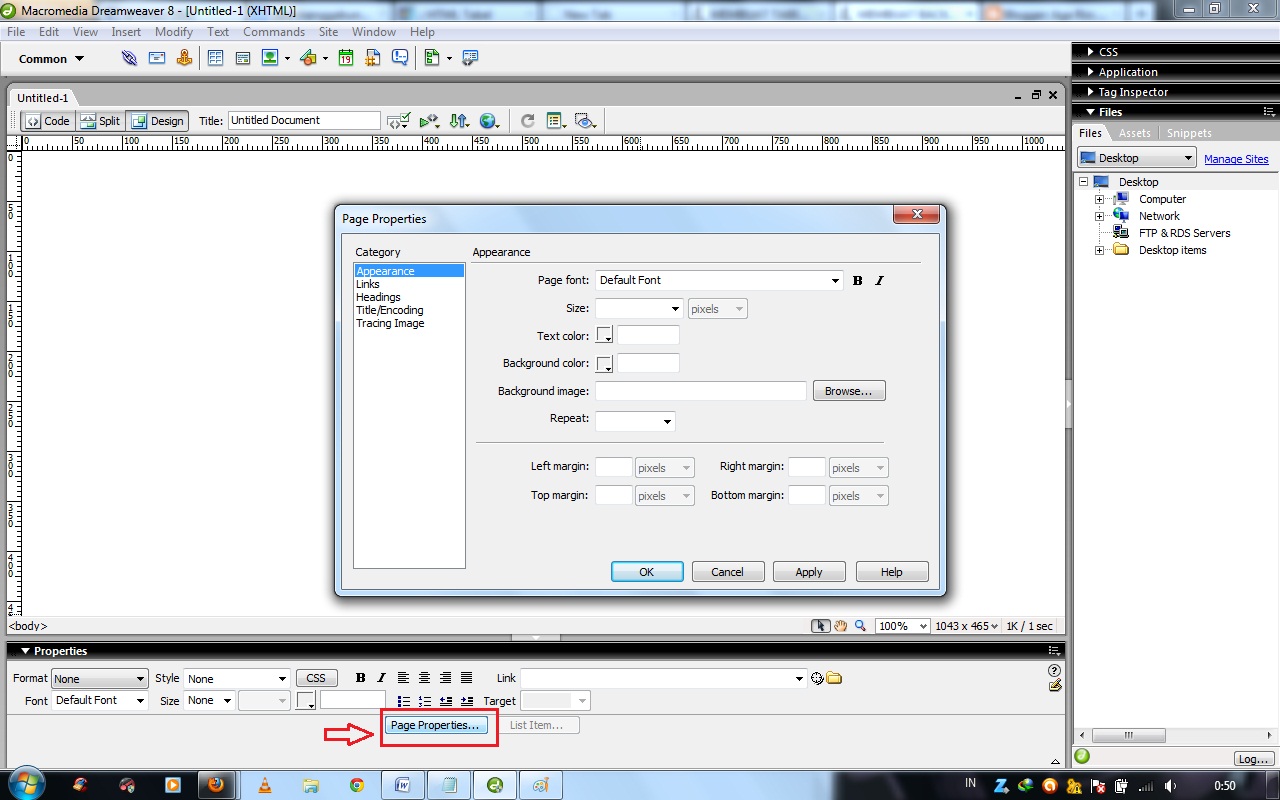Switch to the Snippets tab
Screen dimensions: 1280x800
coord(1189,133)
